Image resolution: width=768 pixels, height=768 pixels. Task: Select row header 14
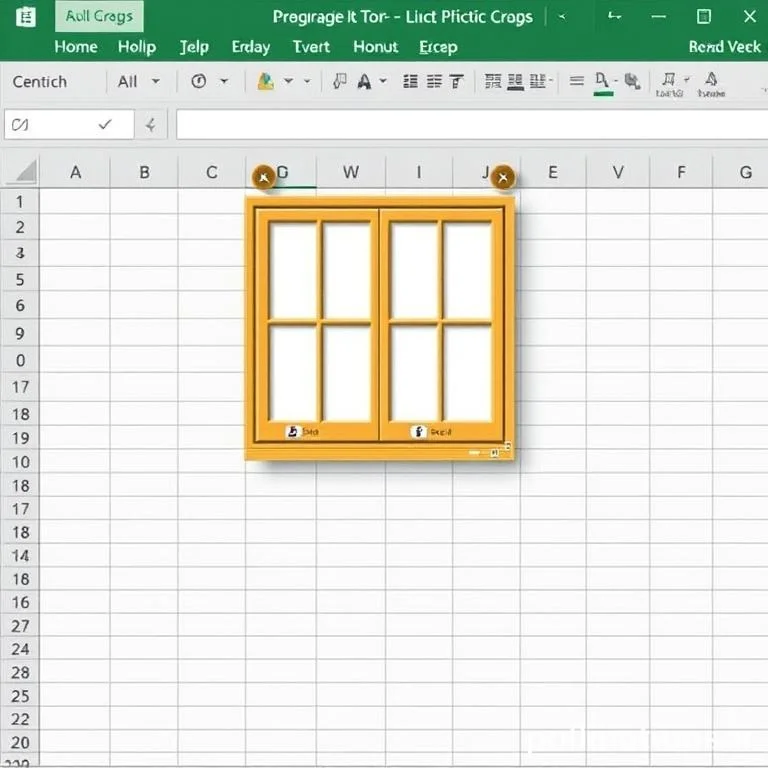click(x=20, y=556)
